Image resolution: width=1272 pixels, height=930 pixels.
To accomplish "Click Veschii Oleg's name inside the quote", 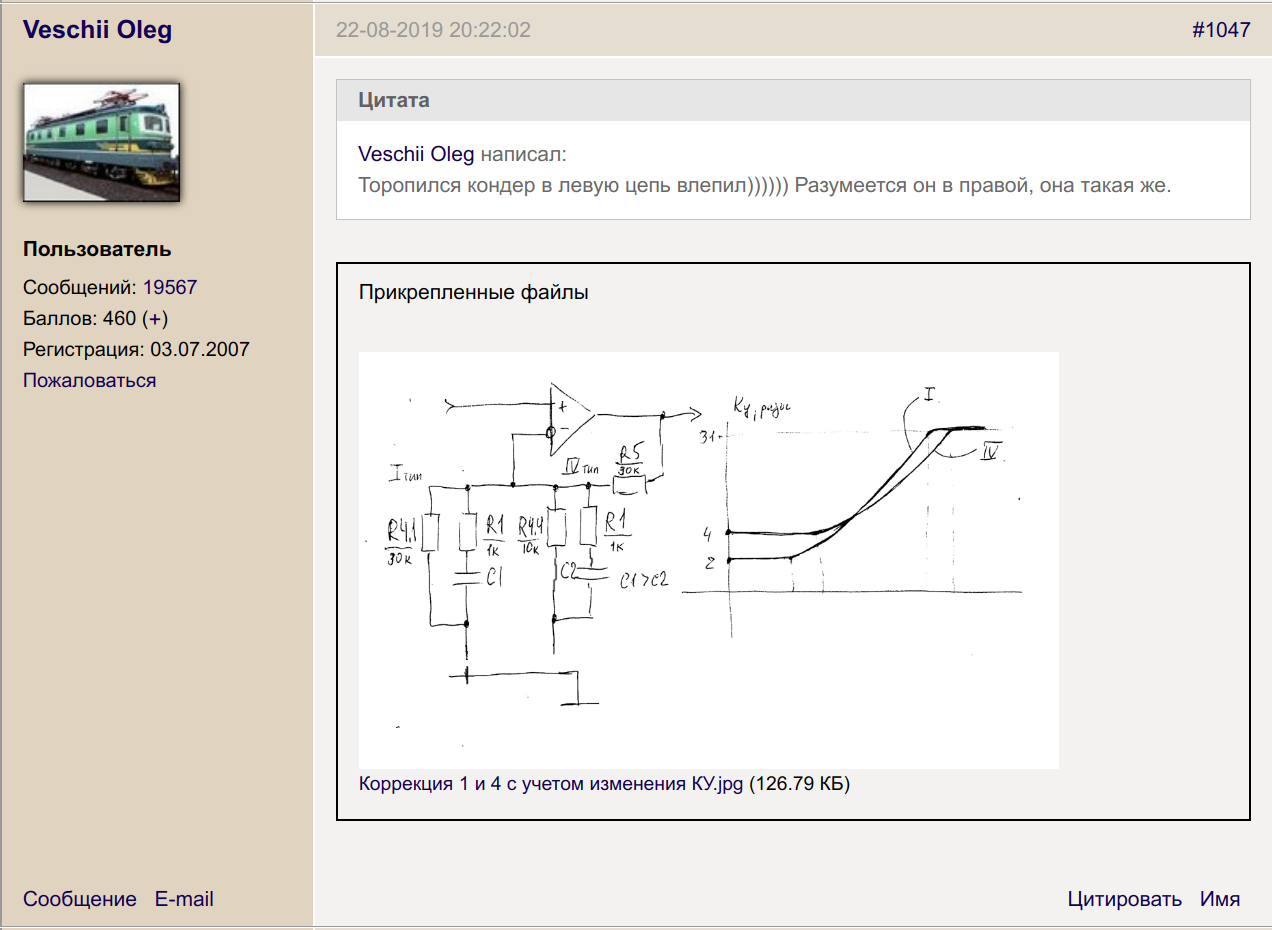I will pos(416,154).
